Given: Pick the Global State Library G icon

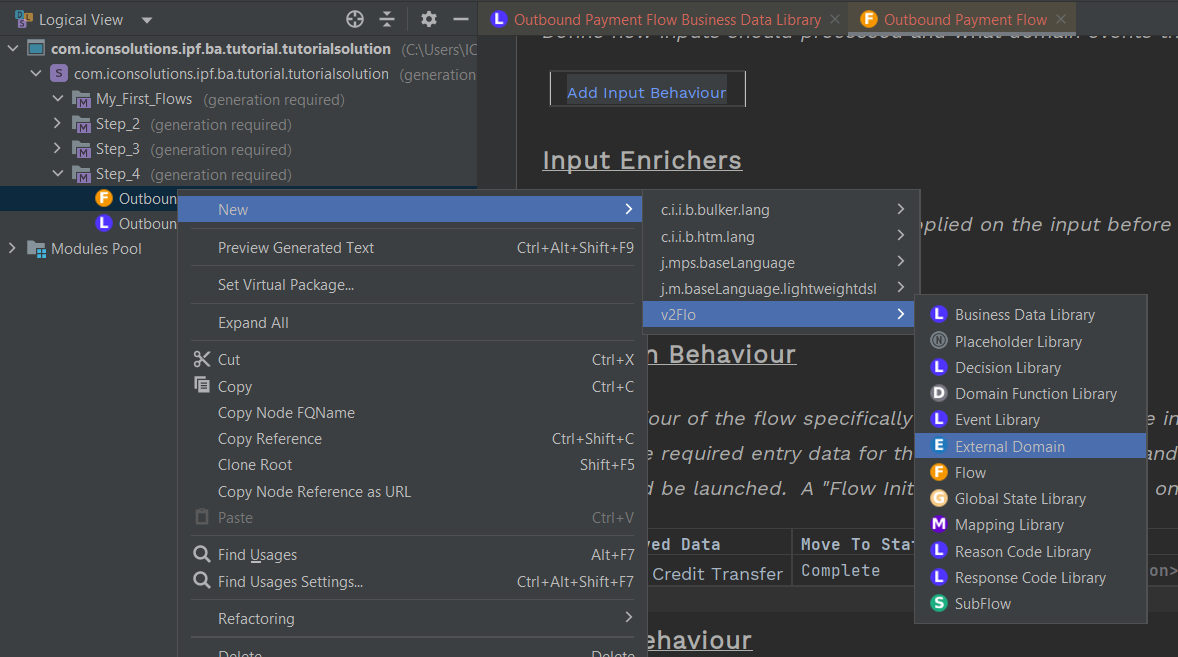Looking at the screenshot, I should 938,498.
